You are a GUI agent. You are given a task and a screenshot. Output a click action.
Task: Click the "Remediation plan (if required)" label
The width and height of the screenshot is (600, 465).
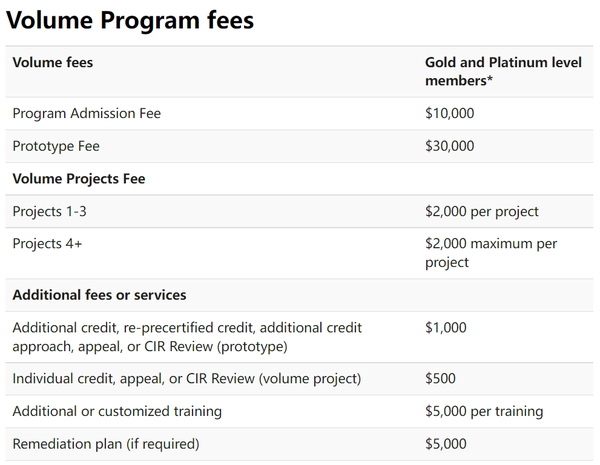pos(106,444)
